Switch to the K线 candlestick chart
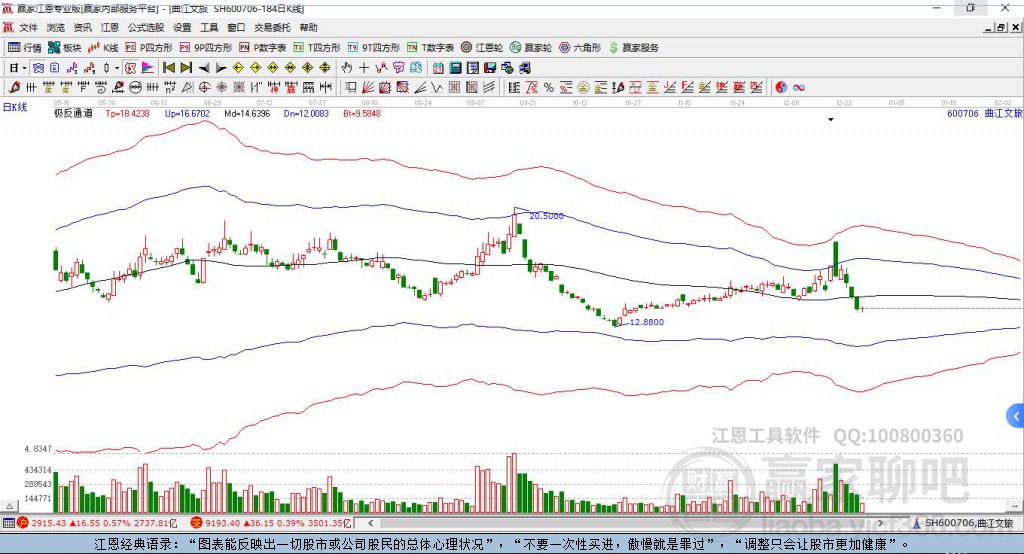 click(103, 48)
